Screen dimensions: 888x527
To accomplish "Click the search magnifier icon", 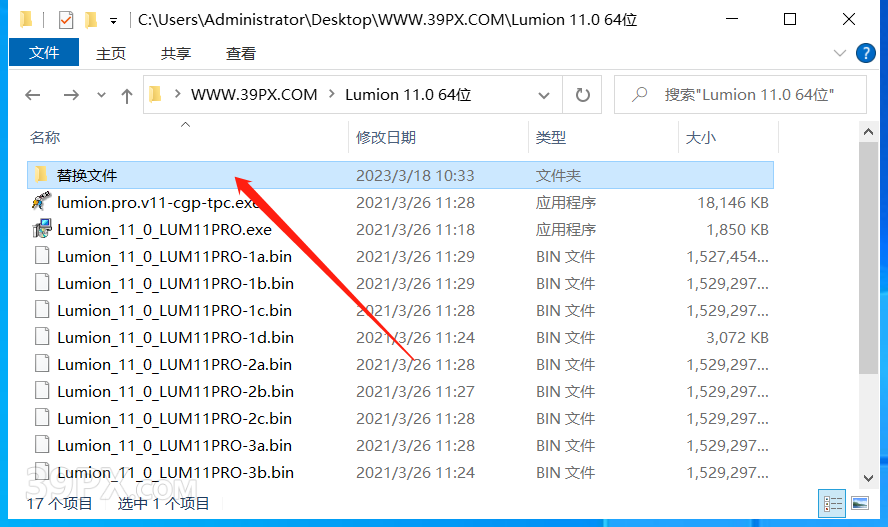I will 639,94.
